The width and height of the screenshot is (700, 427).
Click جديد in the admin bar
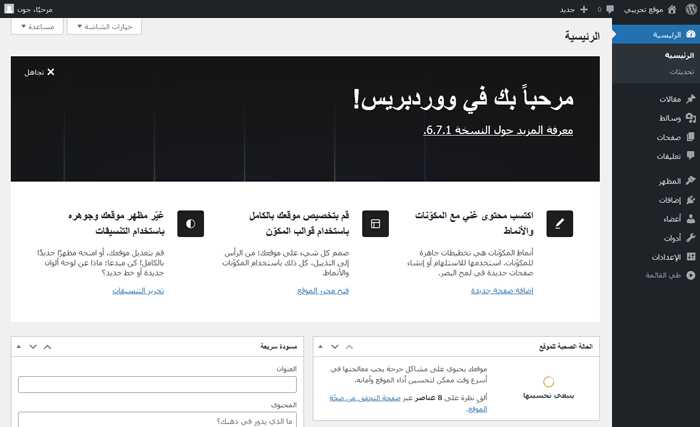567,9
